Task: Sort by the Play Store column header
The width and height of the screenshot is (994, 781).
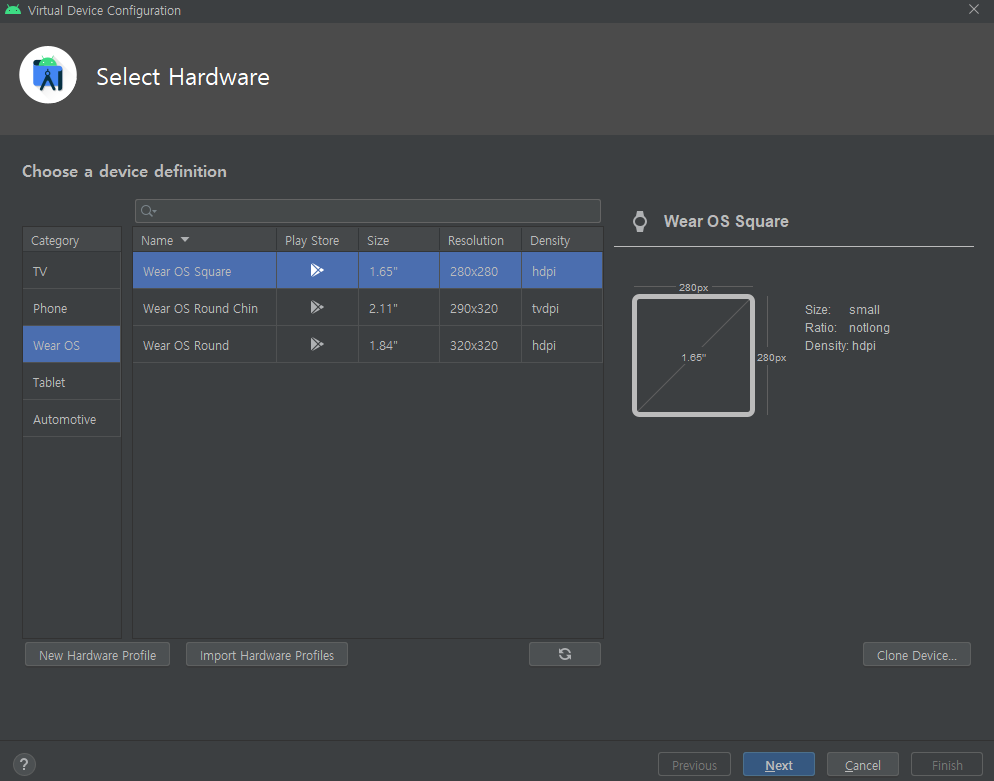Action: pyautogui.click(x=318, y=240)
